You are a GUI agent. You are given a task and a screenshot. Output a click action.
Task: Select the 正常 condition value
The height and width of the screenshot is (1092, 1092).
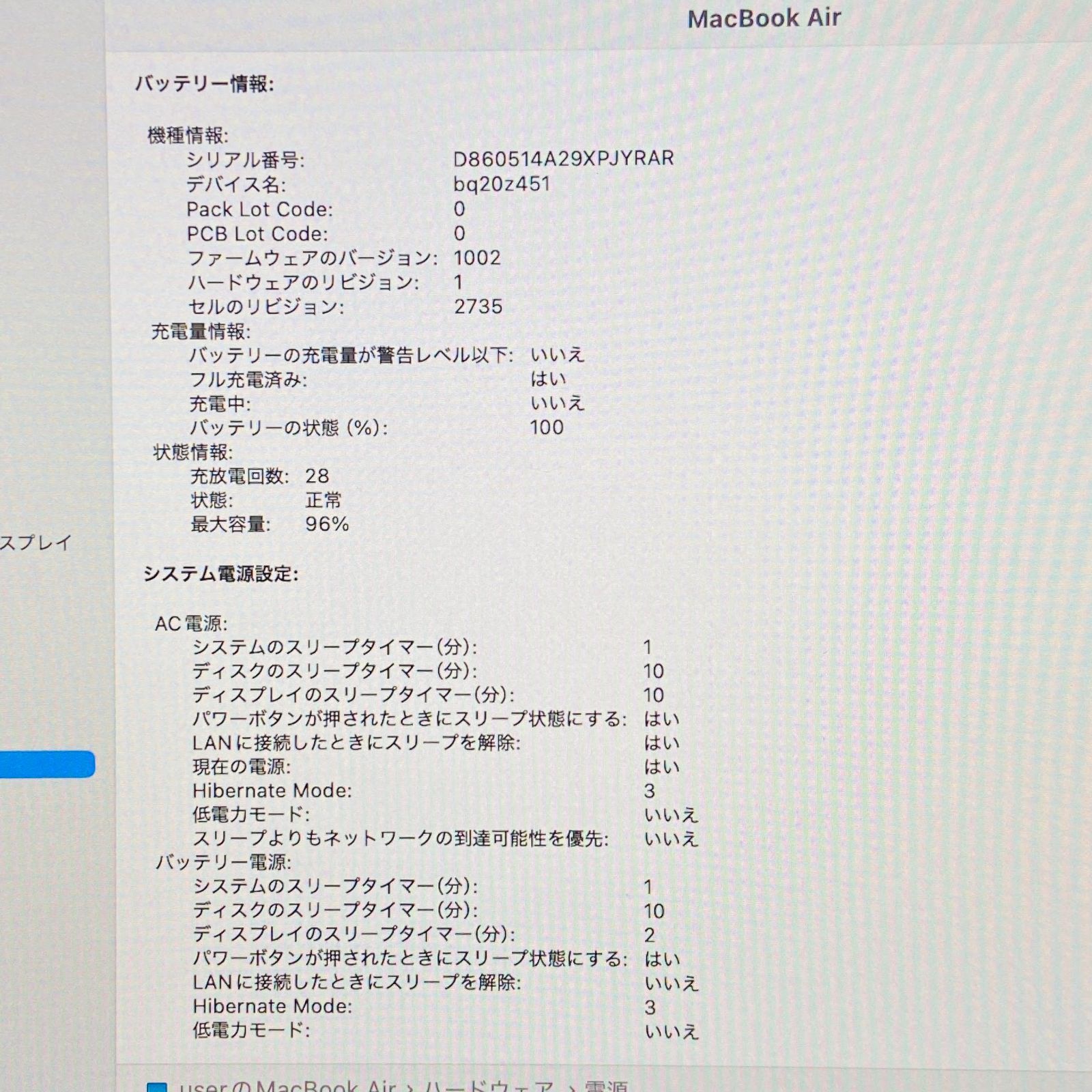click(x=324, y=500)
